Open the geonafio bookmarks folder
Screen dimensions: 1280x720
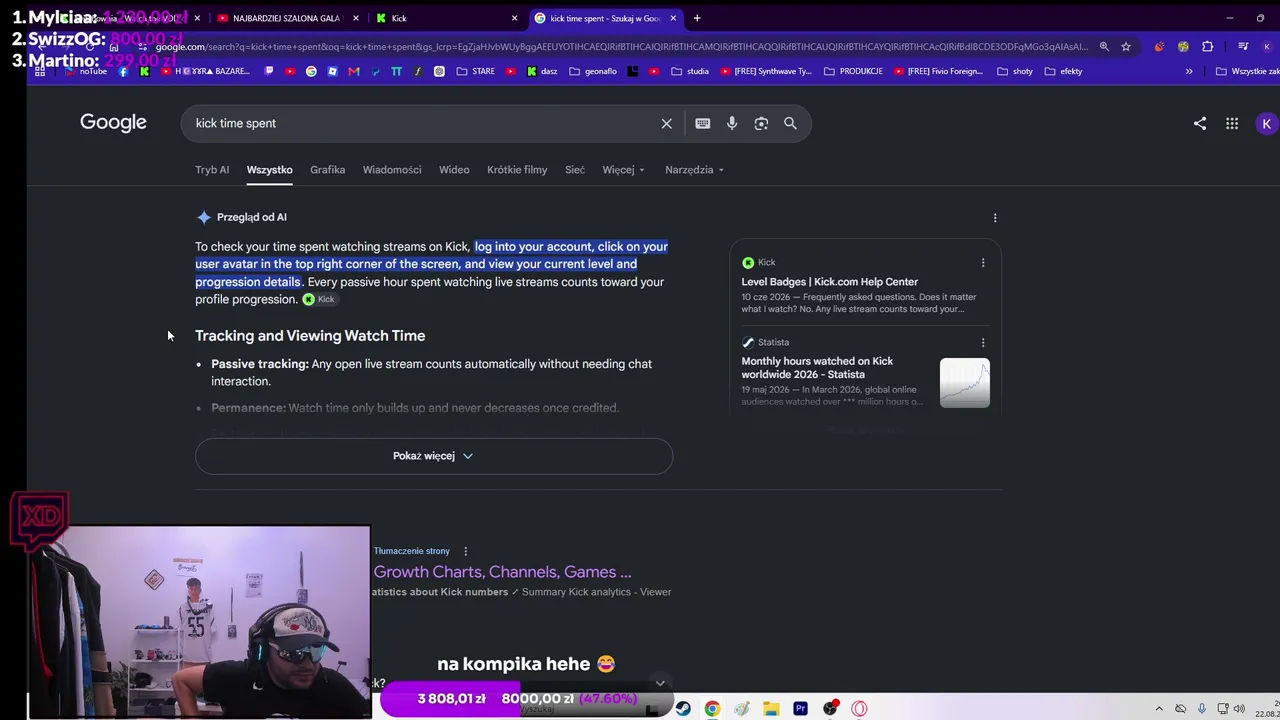coord(593,71)
